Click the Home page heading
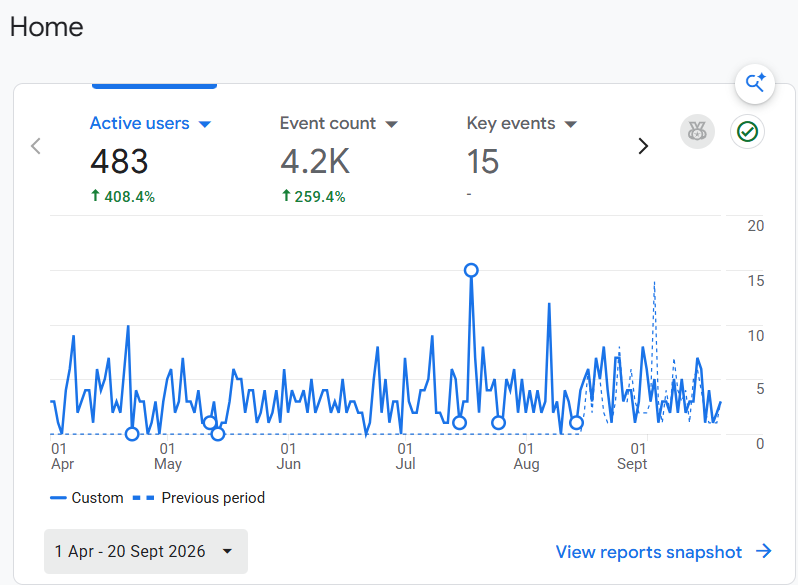The image size is (798, 585). [46, 27]
